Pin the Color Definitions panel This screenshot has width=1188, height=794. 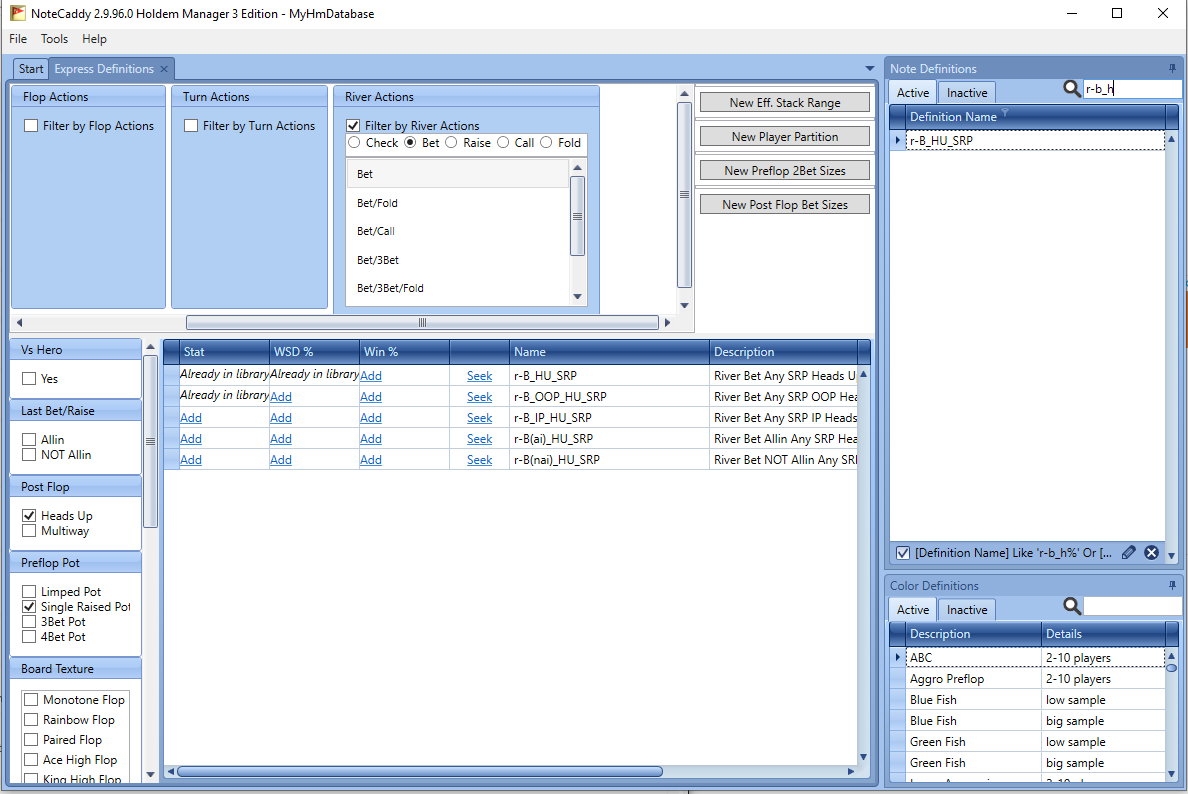[1172, 586]
